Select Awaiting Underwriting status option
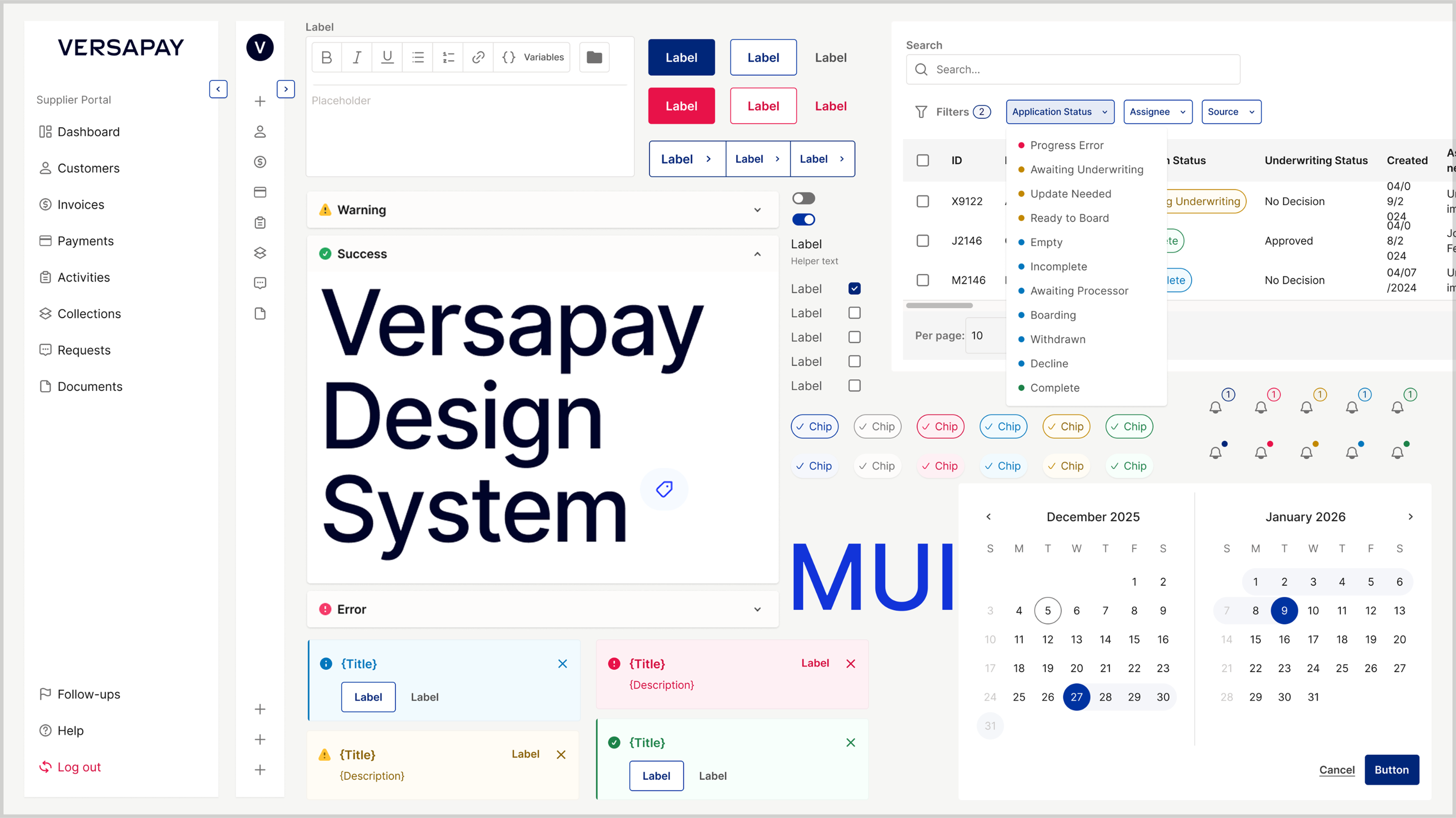 point(1086,169)
